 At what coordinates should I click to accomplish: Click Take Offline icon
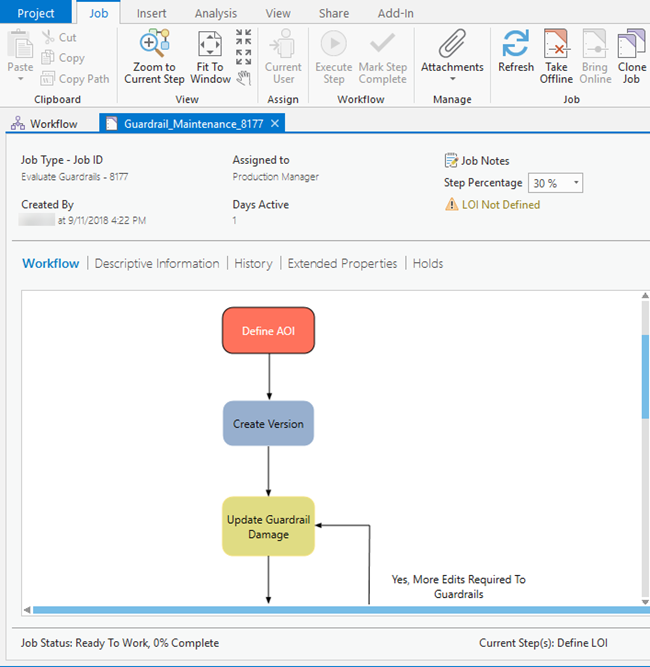click(556, 44)
